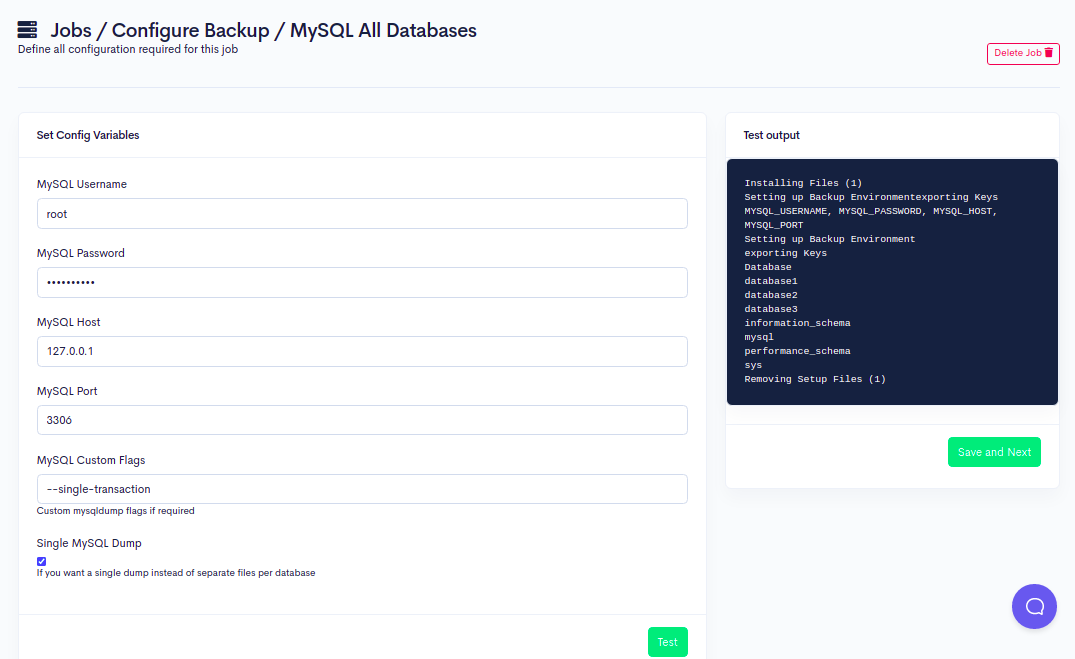
Task: Click 'Removing Setup Files (1)' line
Action: pyautogui.click(x=815, y=379)
